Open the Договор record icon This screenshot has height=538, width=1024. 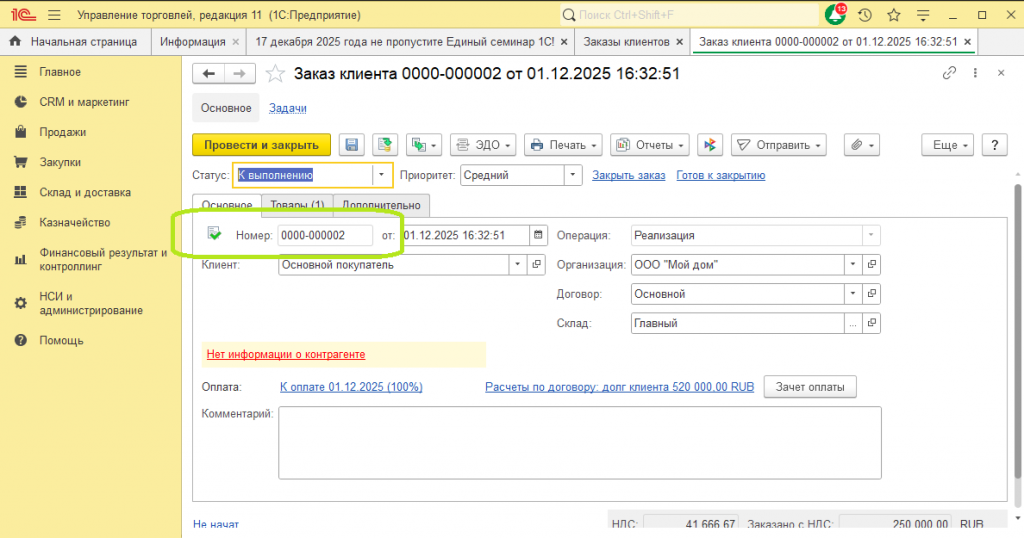coord(871,294)
